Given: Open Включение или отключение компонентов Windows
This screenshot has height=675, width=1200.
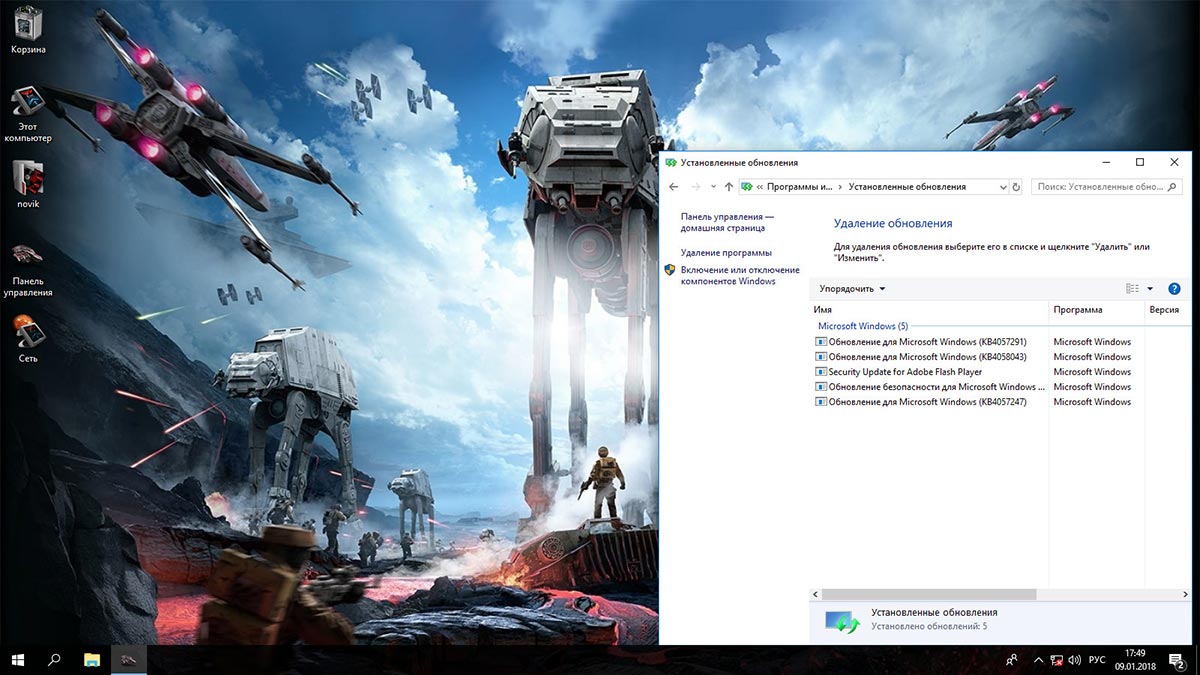Looking at the screenshot, I should 740,275.
